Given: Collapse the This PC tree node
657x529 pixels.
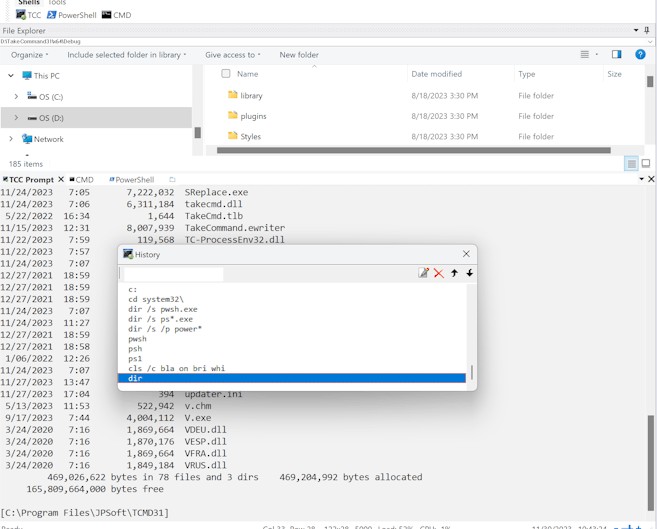Looking at the screenshot, I should tap(11, 76).
